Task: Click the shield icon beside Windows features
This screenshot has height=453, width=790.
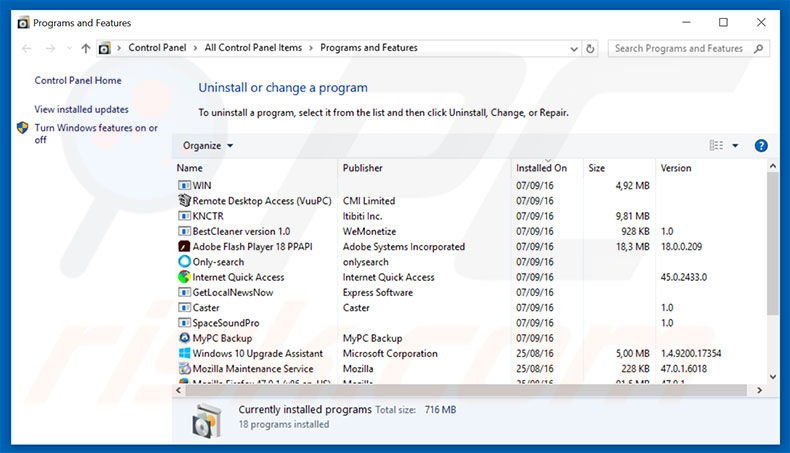Action: pyautogui.click(x=22, y=127)
